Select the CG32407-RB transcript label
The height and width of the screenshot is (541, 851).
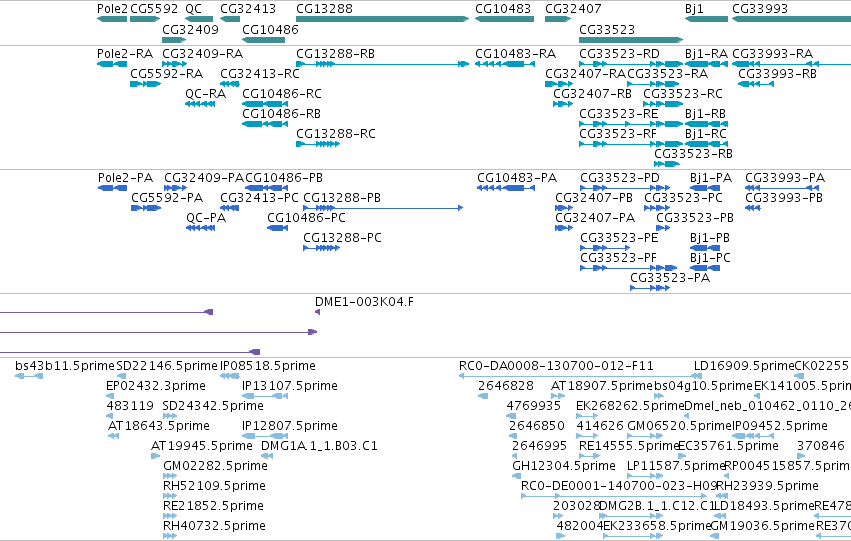pos(593,94)
